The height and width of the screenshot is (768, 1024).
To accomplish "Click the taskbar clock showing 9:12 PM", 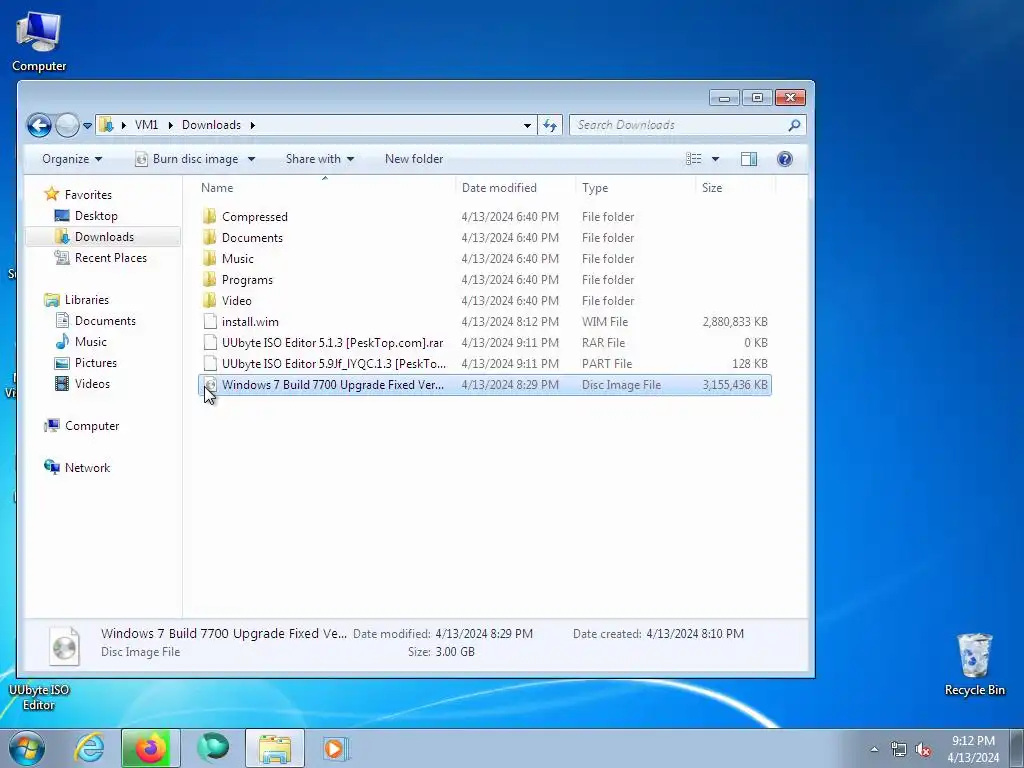I will click(x=973, y=749).
